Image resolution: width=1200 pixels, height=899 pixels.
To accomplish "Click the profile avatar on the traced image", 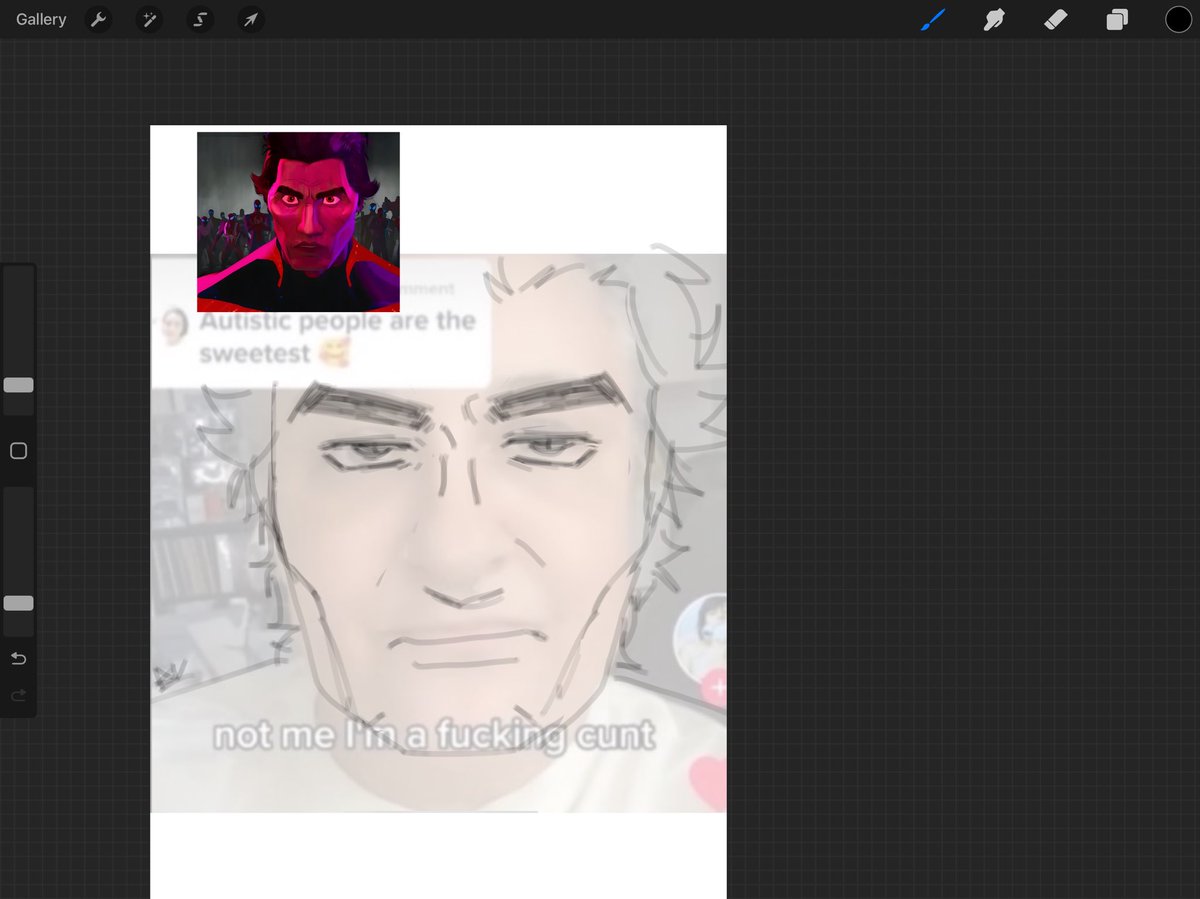I will point(700,640).
